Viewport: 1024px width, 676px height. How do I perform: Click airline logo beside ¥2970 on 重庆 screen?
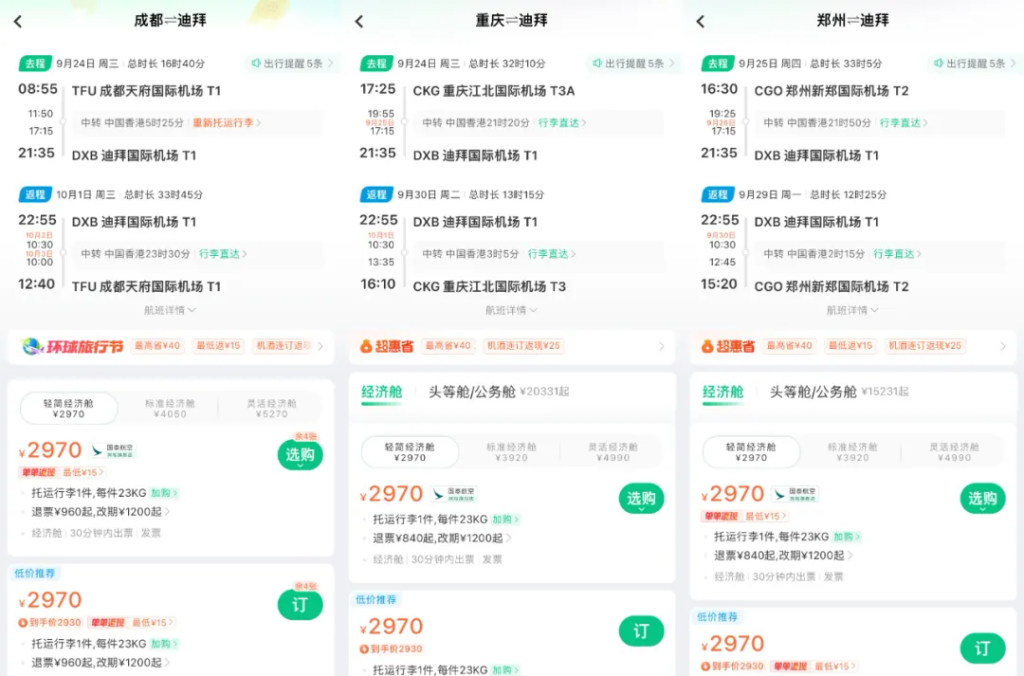(455, 494)
